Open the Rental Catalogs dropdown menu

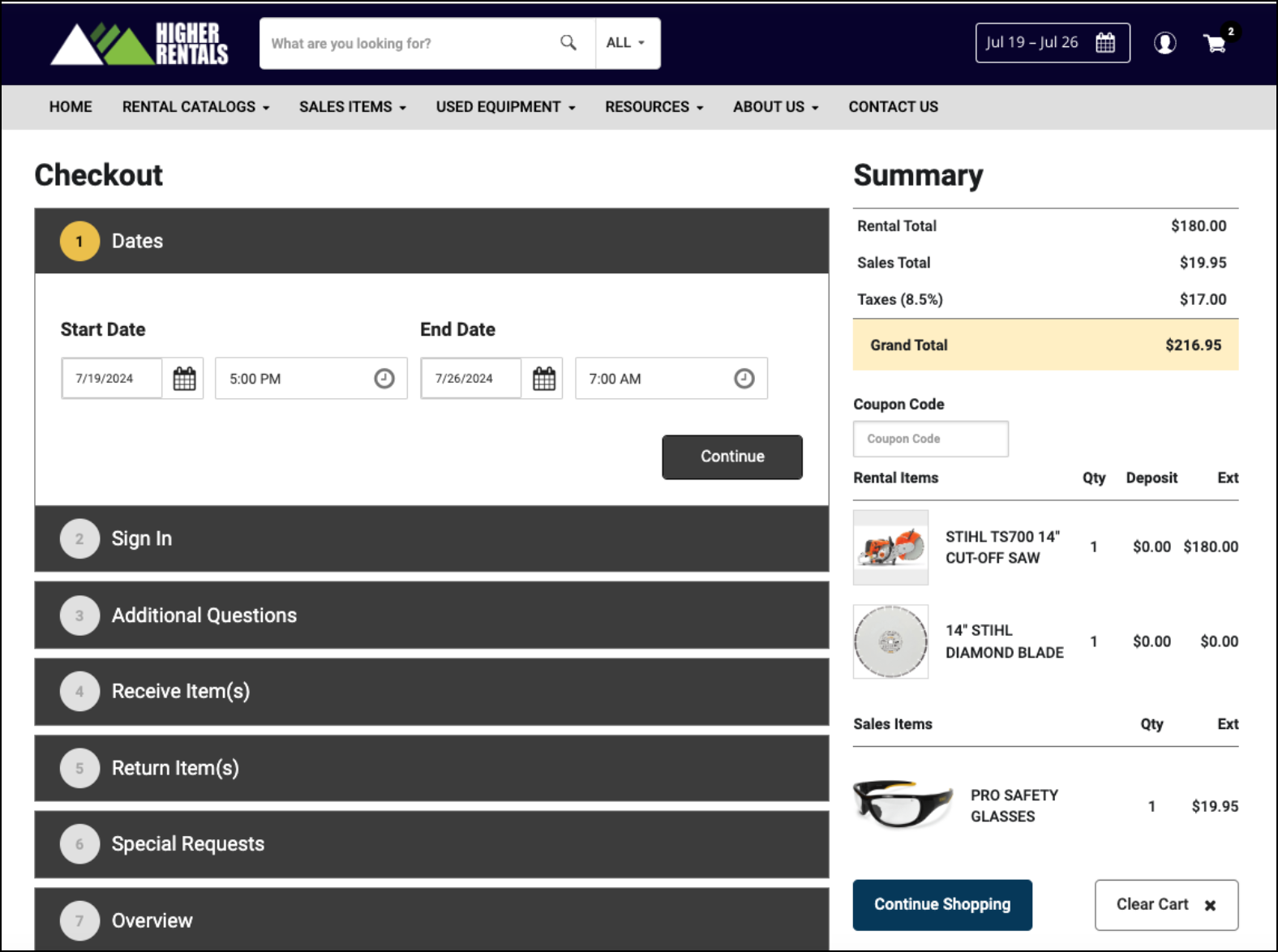(x=195, y=107)
